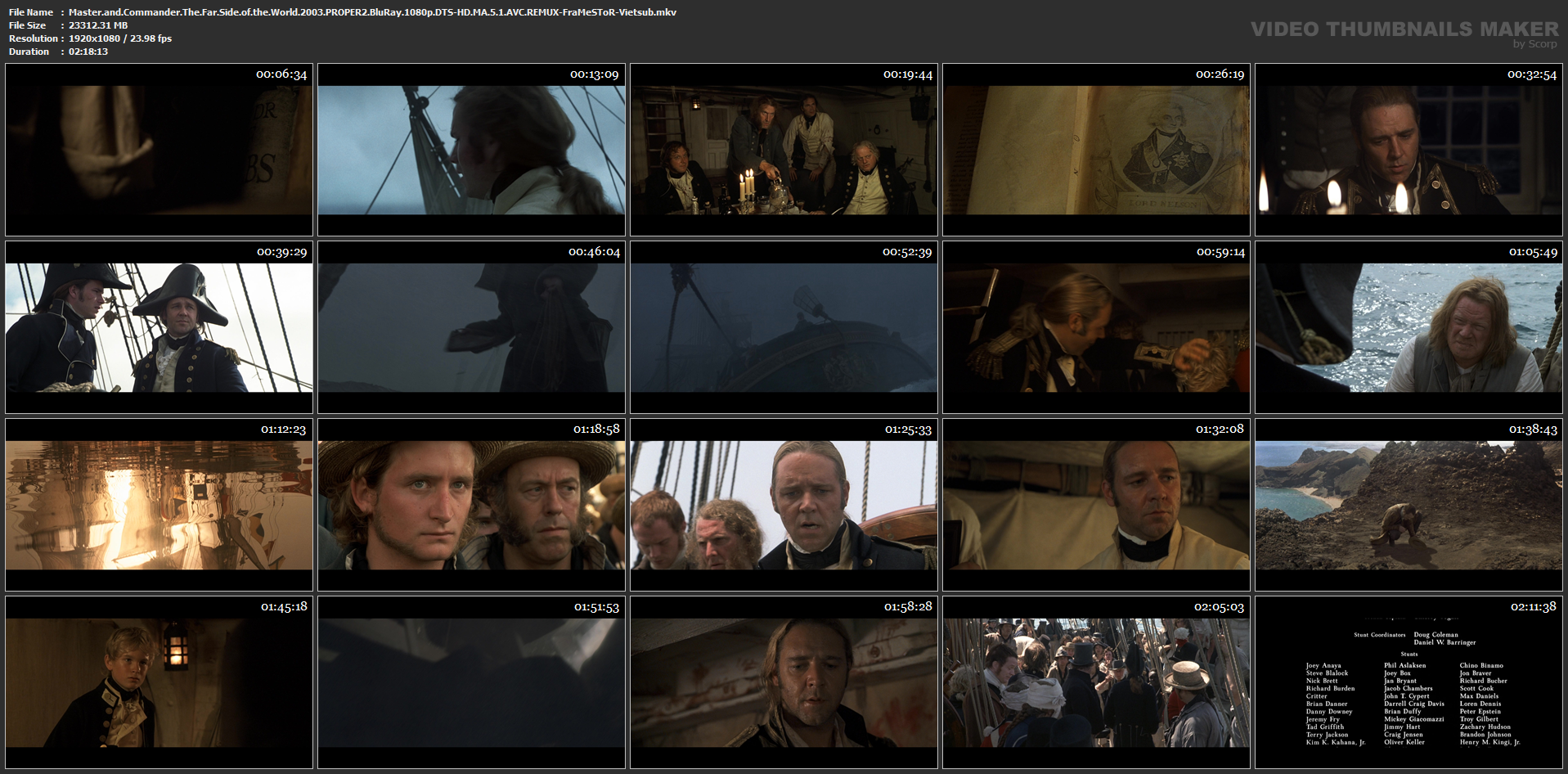
Task: Select the dark storm thumbnail at 00:46:04
Action: coord(471,327)
